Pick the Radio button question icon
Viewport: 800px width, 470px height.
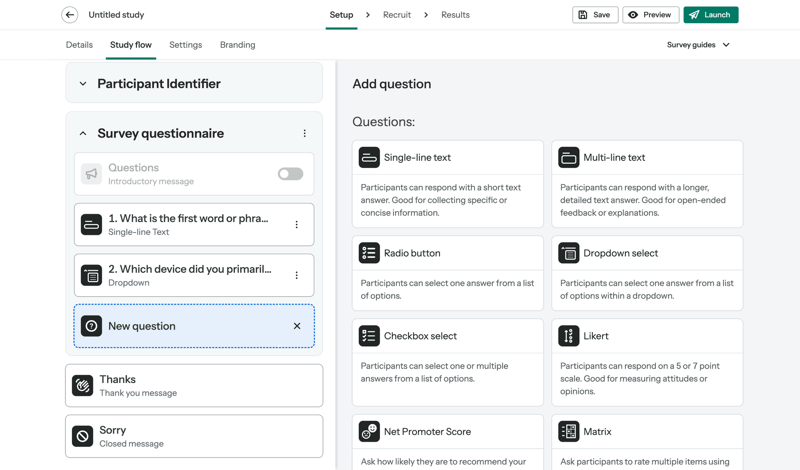(369, 253)
